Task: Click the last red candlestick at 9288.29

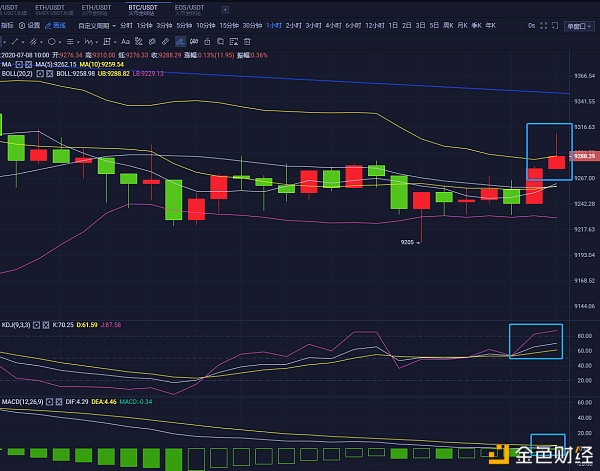Action: (x=556, y=161)
